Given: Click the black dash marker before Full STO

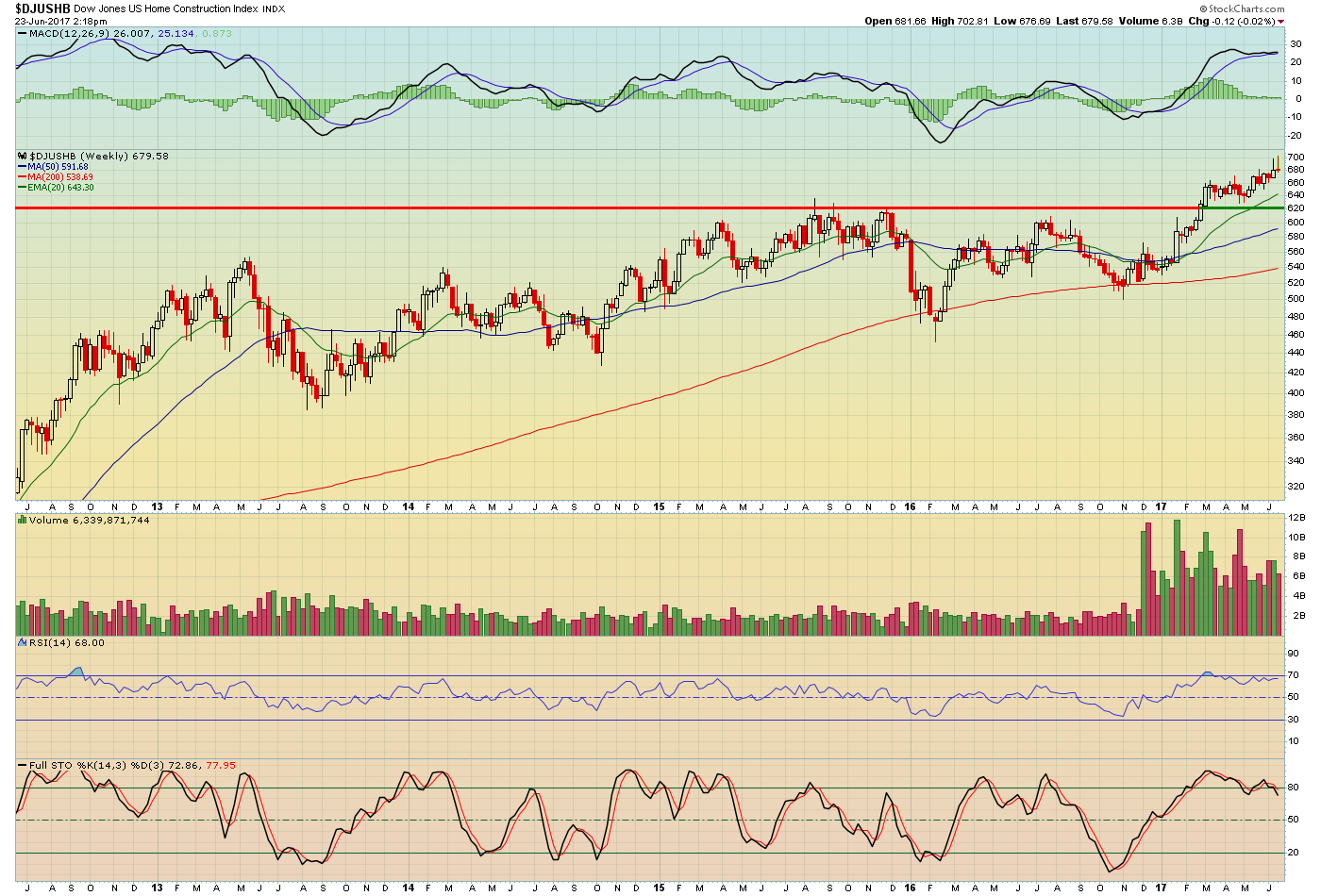Looking at the screenshot, I should (x=23, y=765).
